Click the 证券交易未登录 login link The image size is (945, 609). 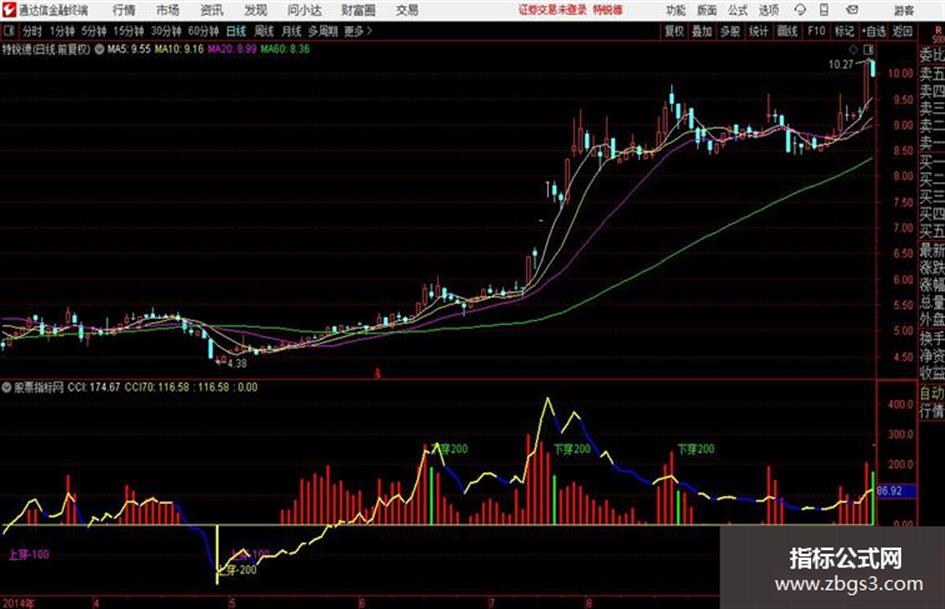click(x=552, y=10)
